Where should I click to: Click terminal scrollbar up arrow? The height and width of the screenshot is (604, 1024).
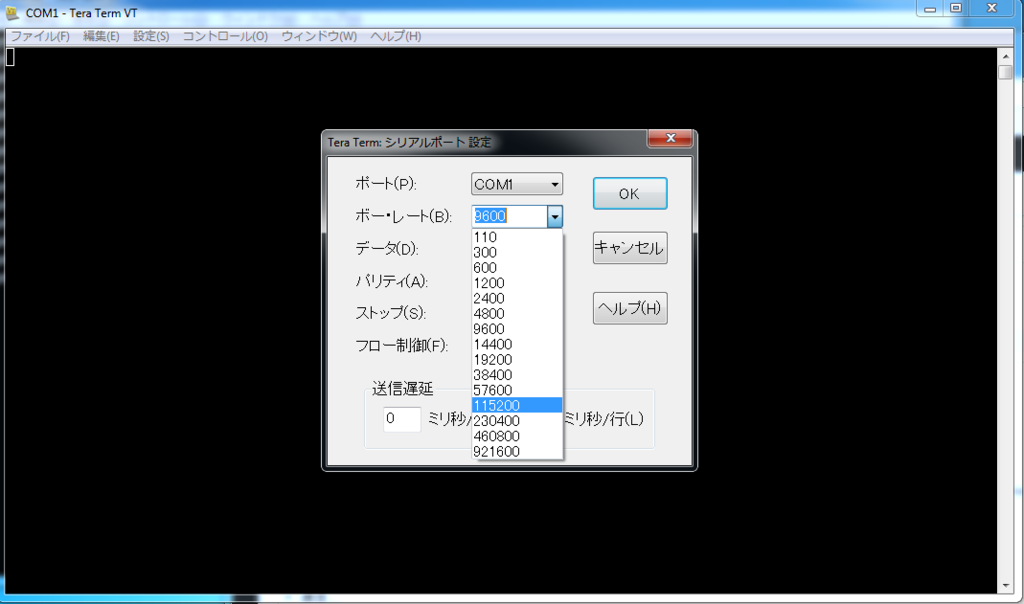(1006, 56)
